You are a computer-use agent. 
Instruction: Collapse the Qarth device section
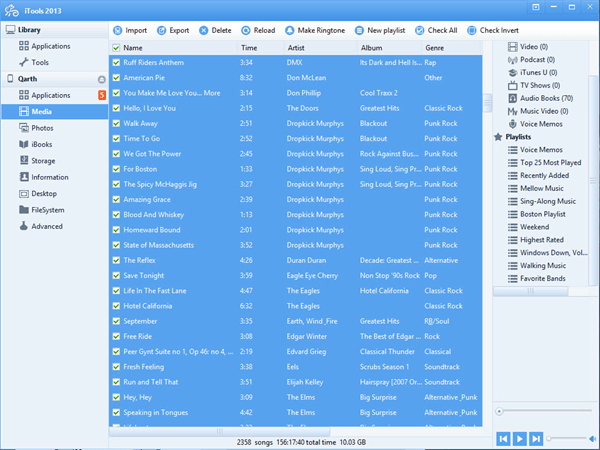pos(55,79)
